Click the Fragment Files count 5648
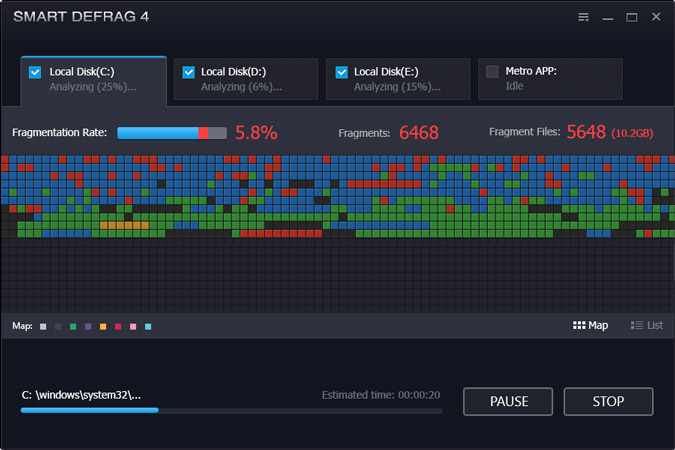 [x=586, y=132]
